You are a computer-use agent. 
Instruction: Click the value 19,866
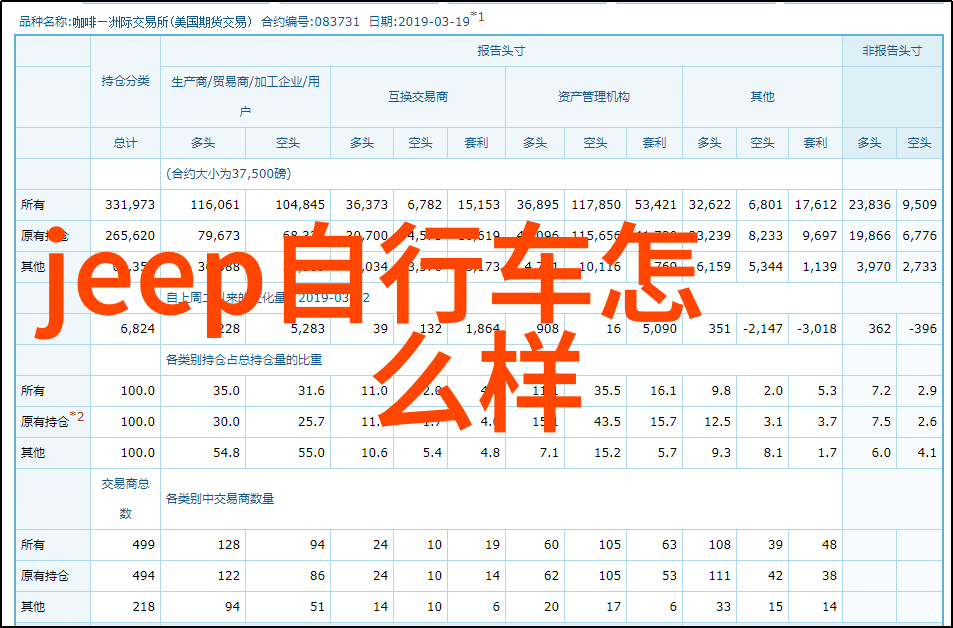[x=870, y=235]
